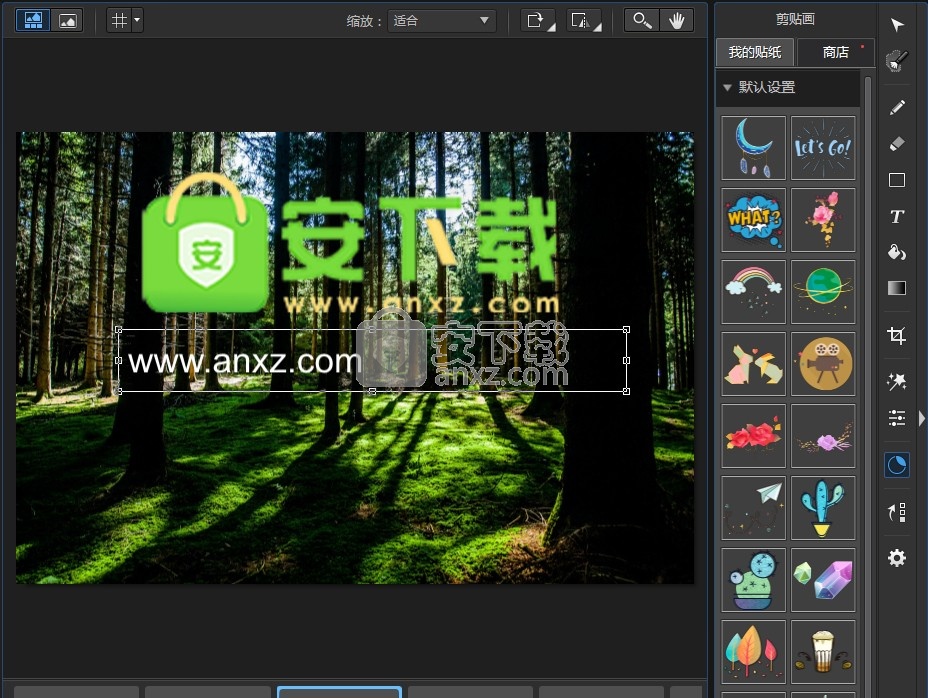Choose the purple flower branch sticker
This screenshot has width=928, height=698.
click(823, 436)
